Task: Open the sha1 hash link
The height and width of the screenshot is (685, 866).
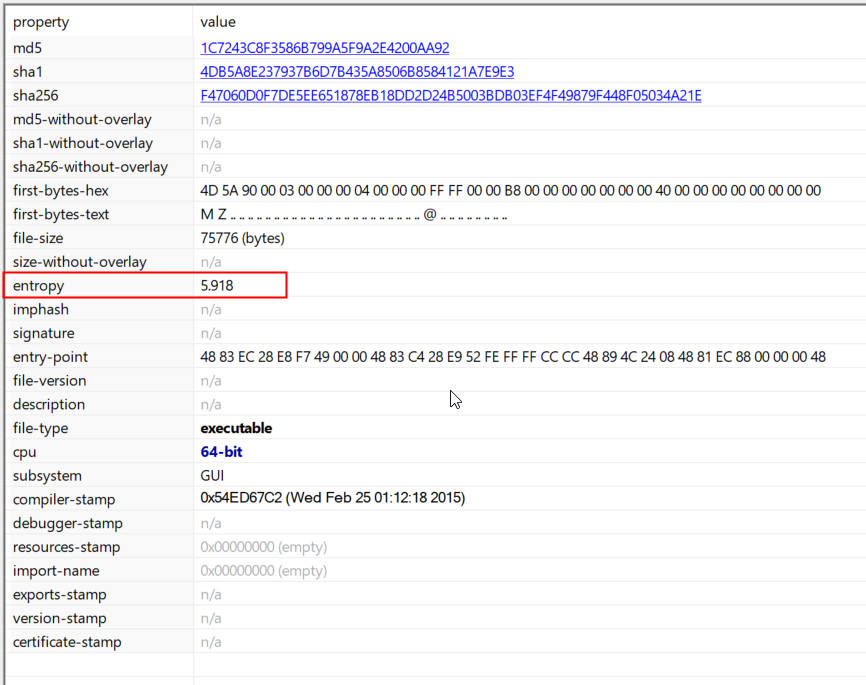Action: point(357,72)
